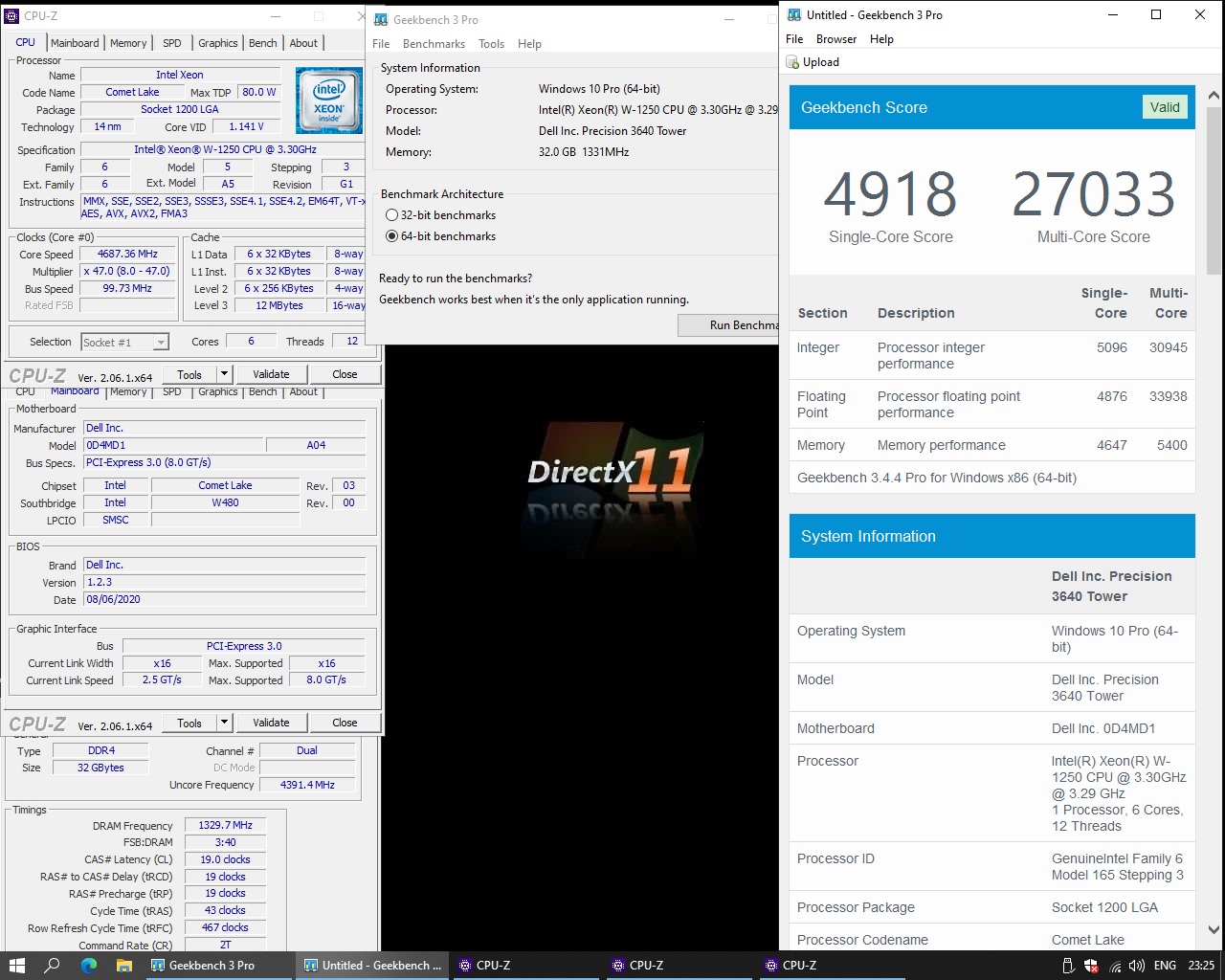1225x980 pixels.
Task: Click the Upload label in the Geekbench results window
Action: [x=821, y=62]
